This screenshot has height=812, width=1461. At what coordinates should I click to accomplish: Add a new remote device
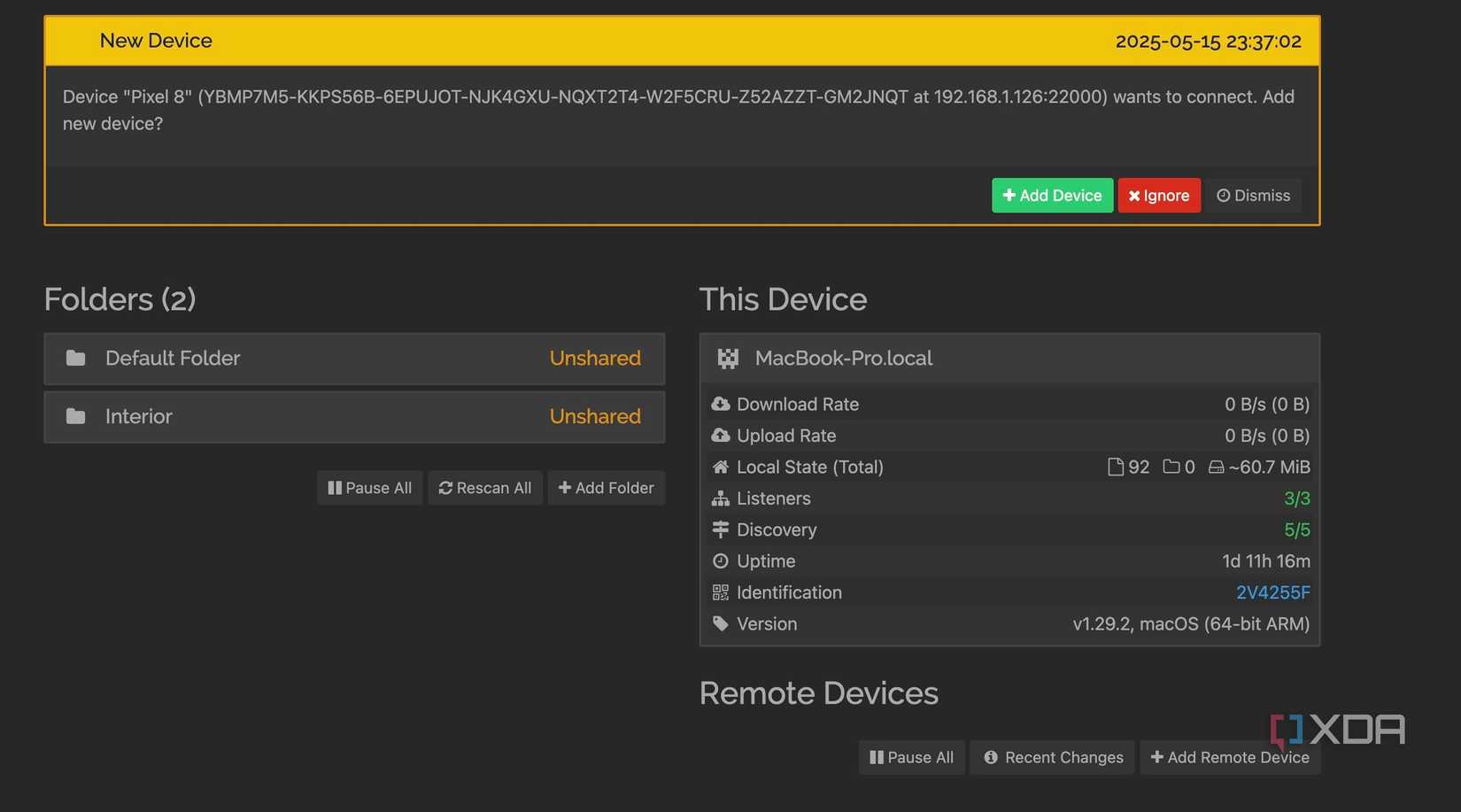[x=1230, y=757]
